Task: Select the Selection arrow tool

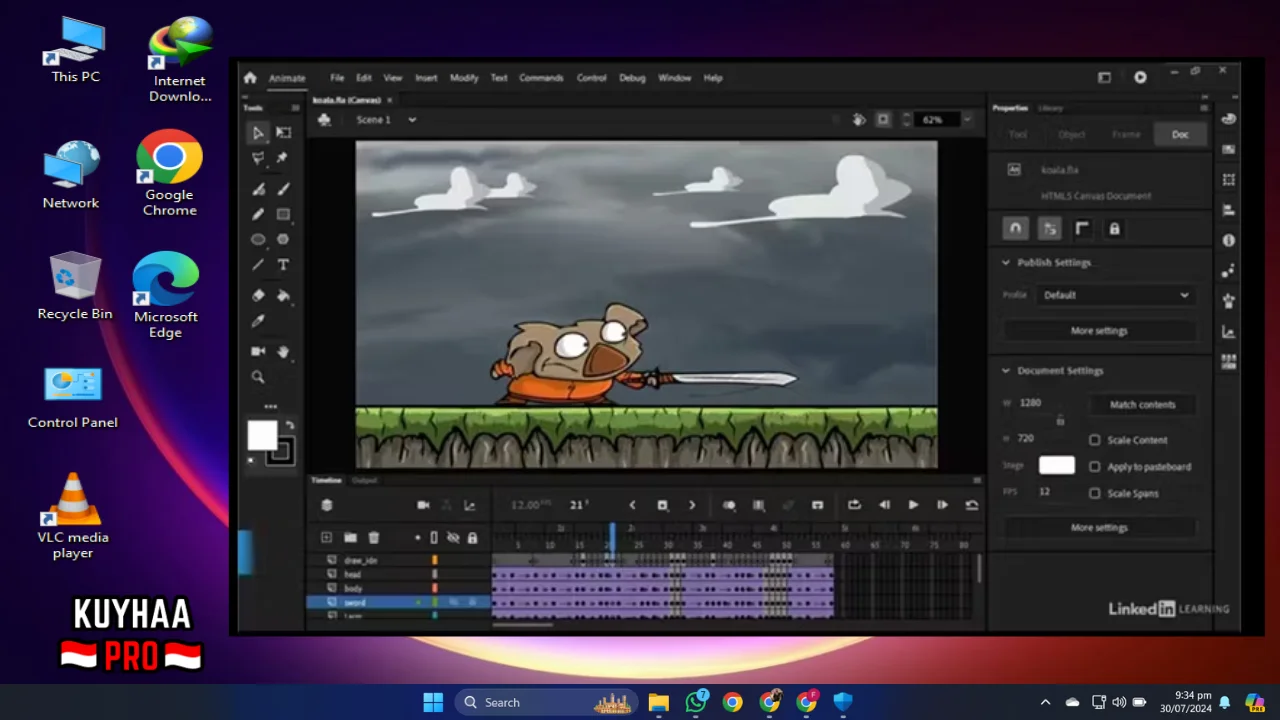Action: 258,132
